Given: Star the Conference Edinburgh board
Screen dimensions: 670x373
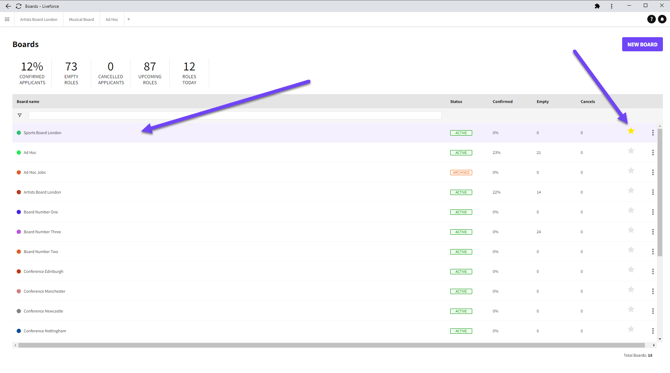Looking at the screenshot, I should point(631,270).
